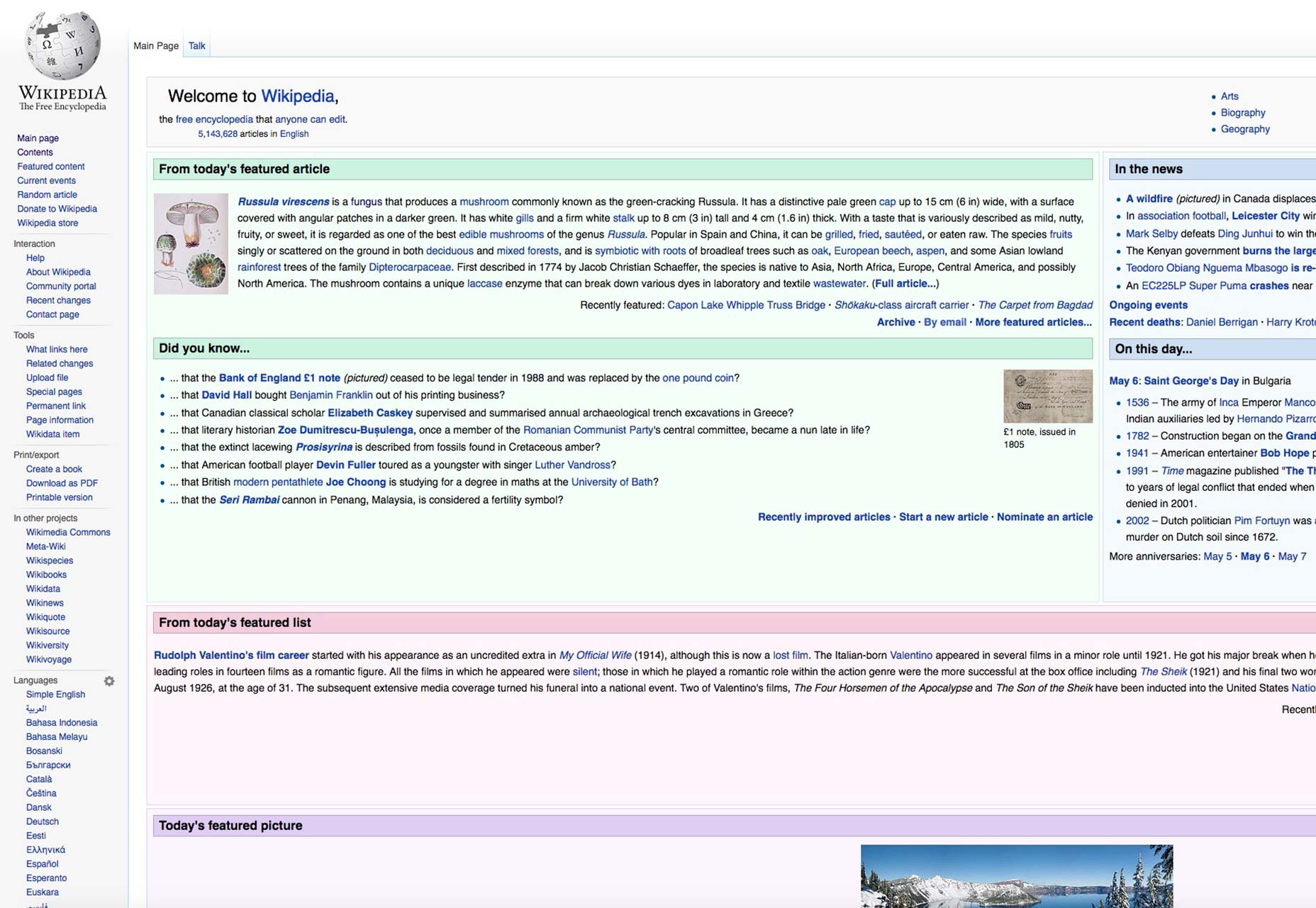Open the Arts portal link
Screen dimensions: 1316x908
click(1229, 96)
